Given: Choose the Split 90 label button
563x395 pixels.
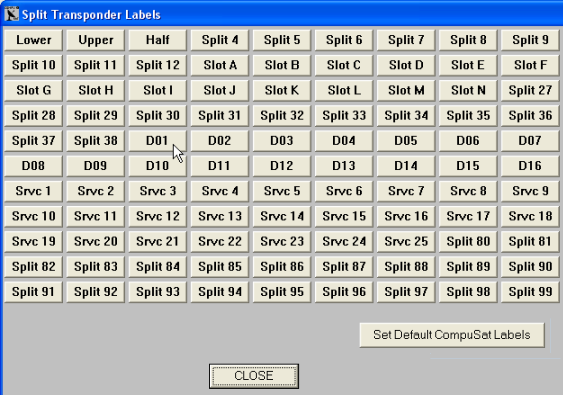Looking at the screenshot, I should coord(530,266).
